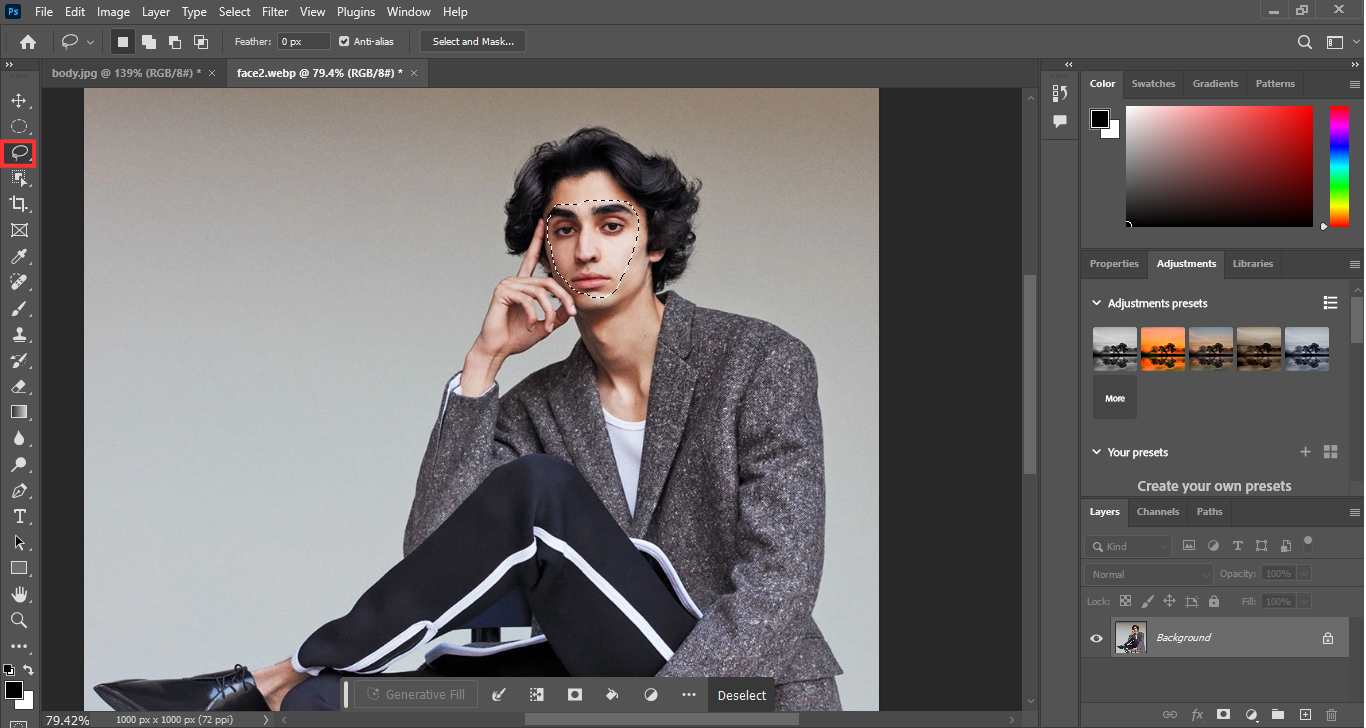Viewport: 1366px width, 728px height.
Task: Select the Dodge tool
Action: click(19, 464)
